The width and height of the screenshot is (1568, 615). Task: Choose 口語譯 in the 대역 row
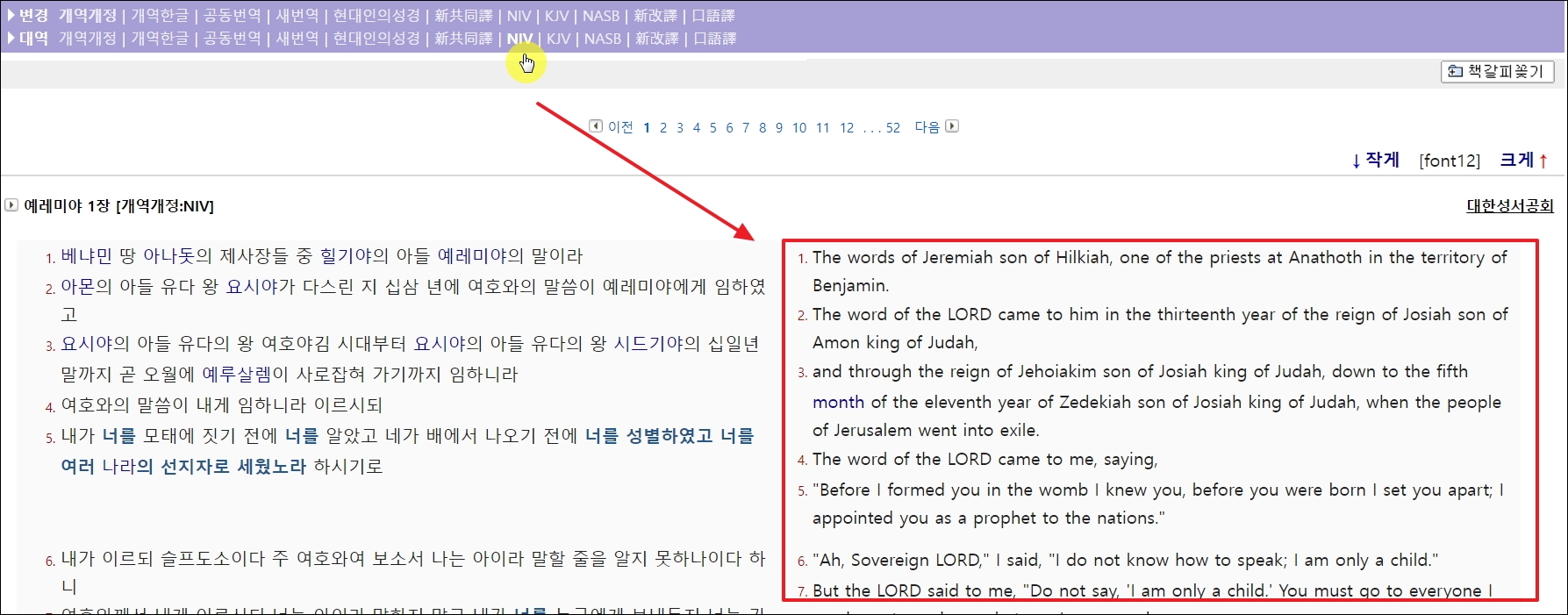tap(715, 39)
